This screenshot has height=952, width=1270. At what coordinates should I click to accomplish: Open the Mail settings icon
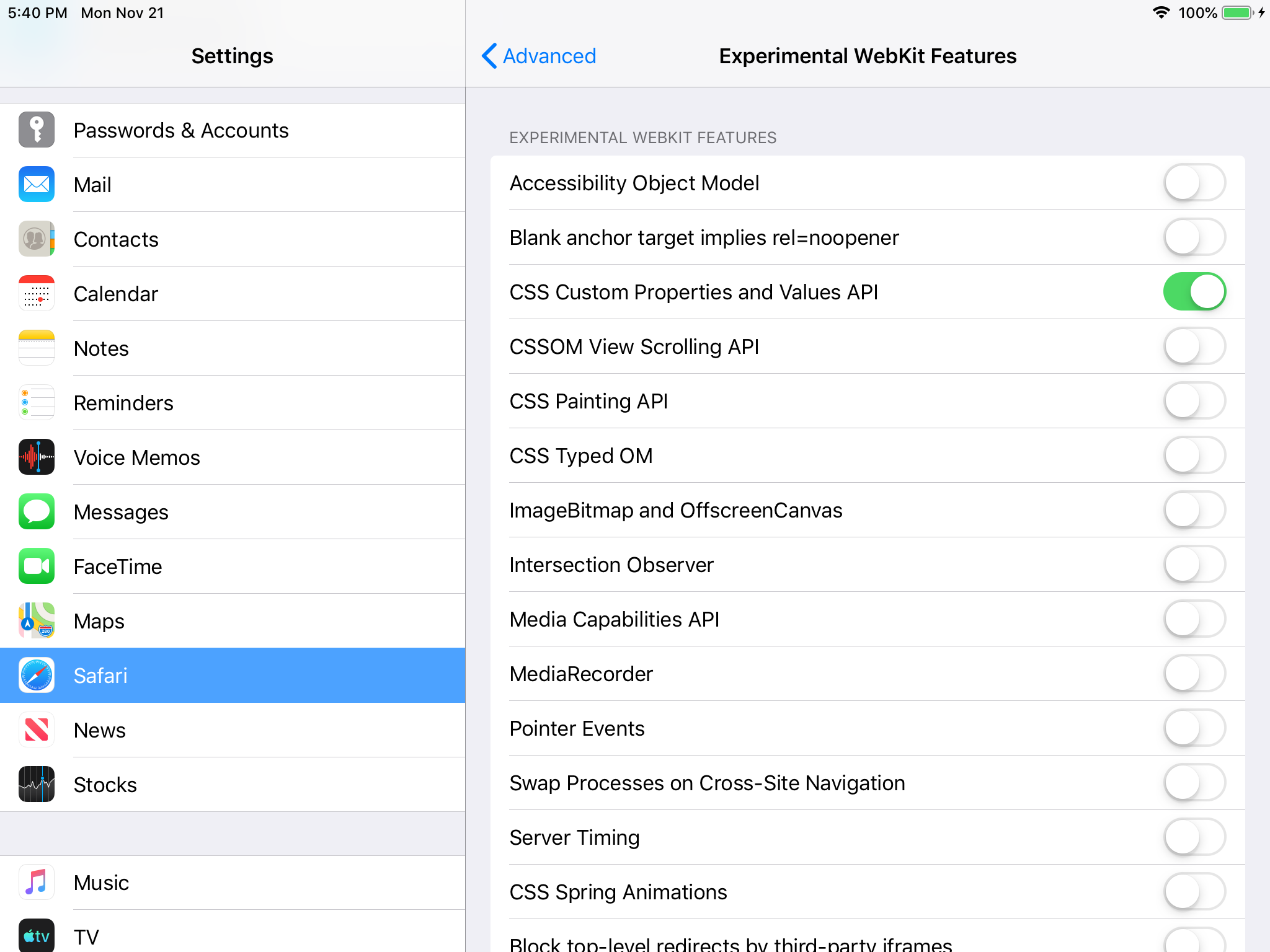point(37,184)
